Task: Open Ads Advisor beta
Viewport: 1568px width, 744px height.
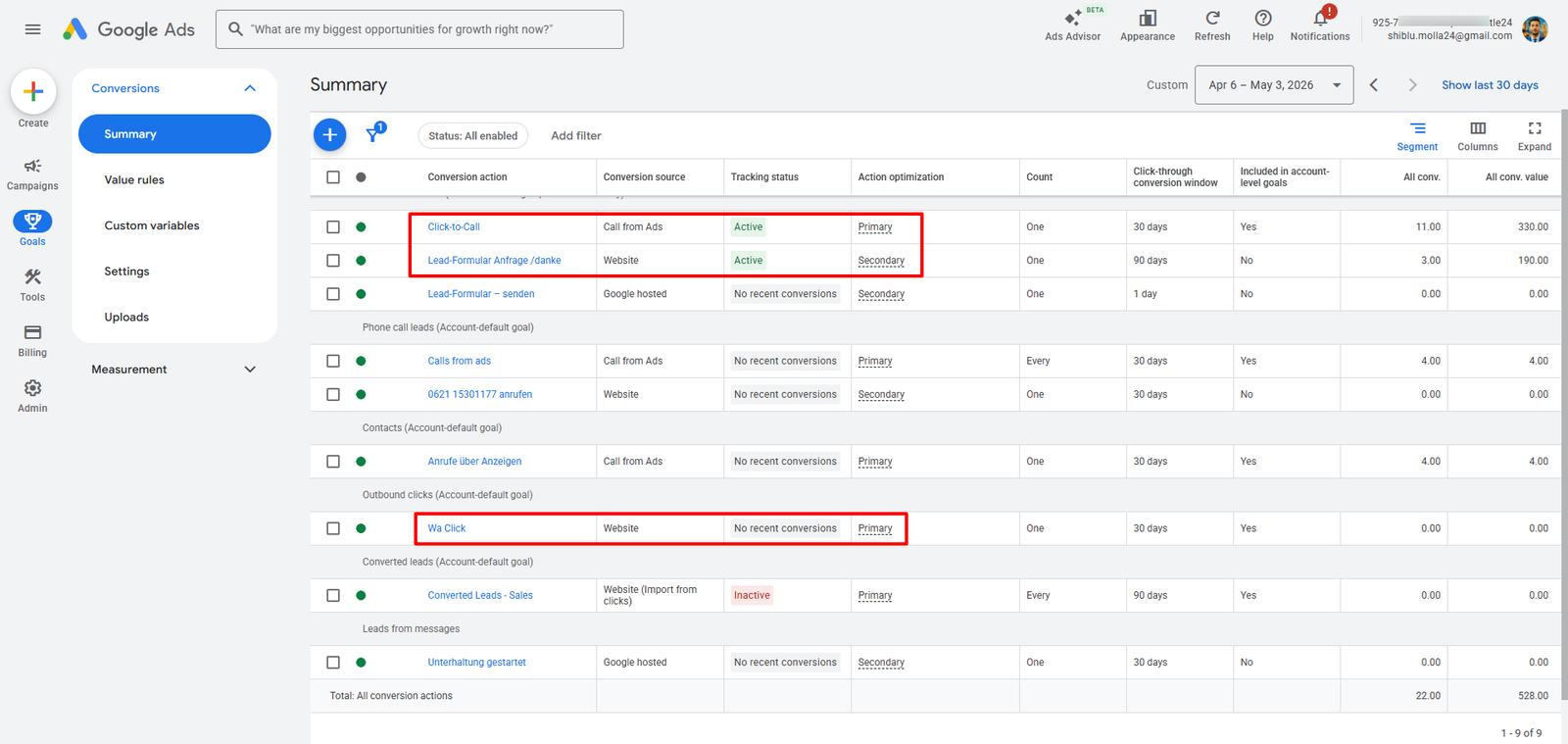Action: 1073,26
